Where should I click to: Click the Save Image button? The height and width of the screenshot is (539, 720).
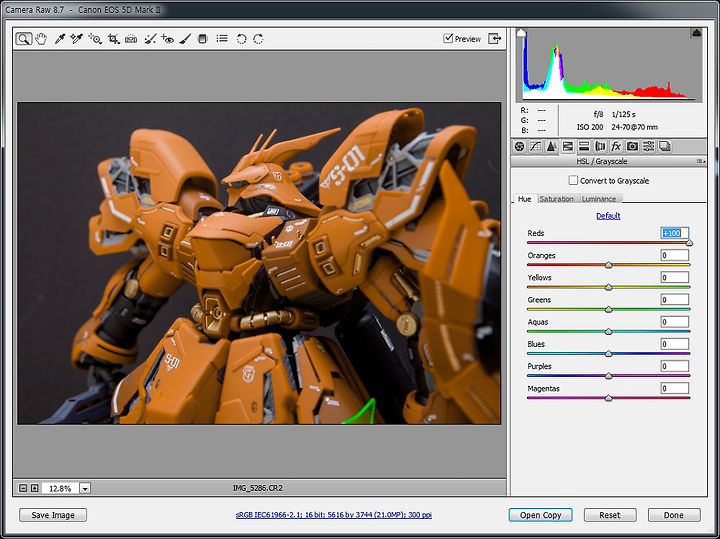pos(53,515)
